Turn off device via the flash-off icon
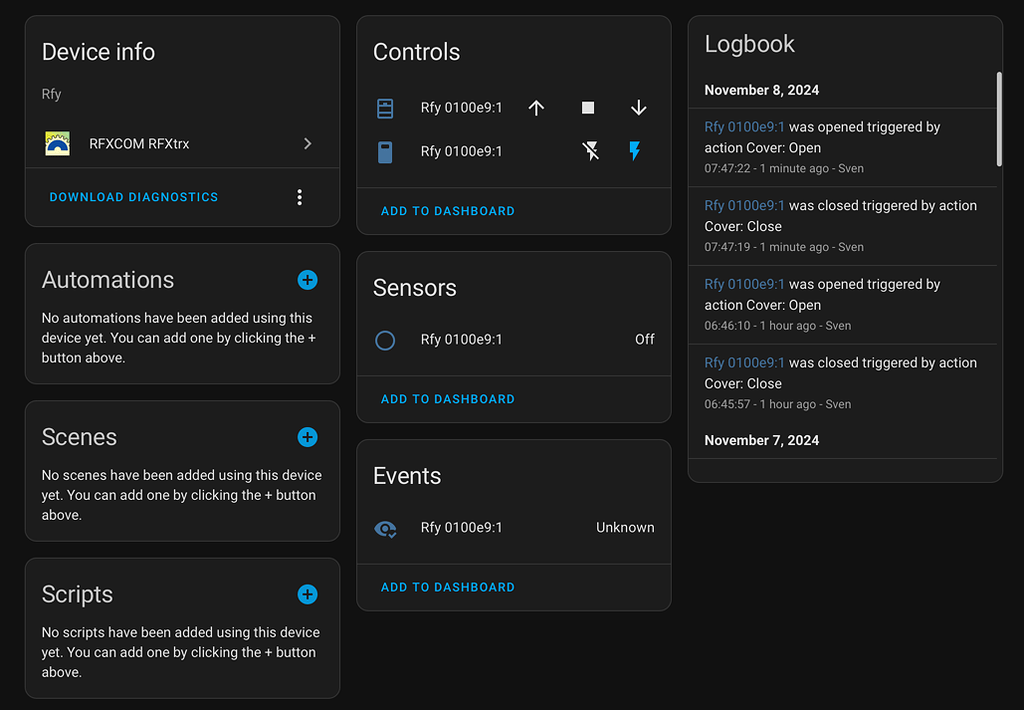1024x710 pixels. tap(590, 151)
